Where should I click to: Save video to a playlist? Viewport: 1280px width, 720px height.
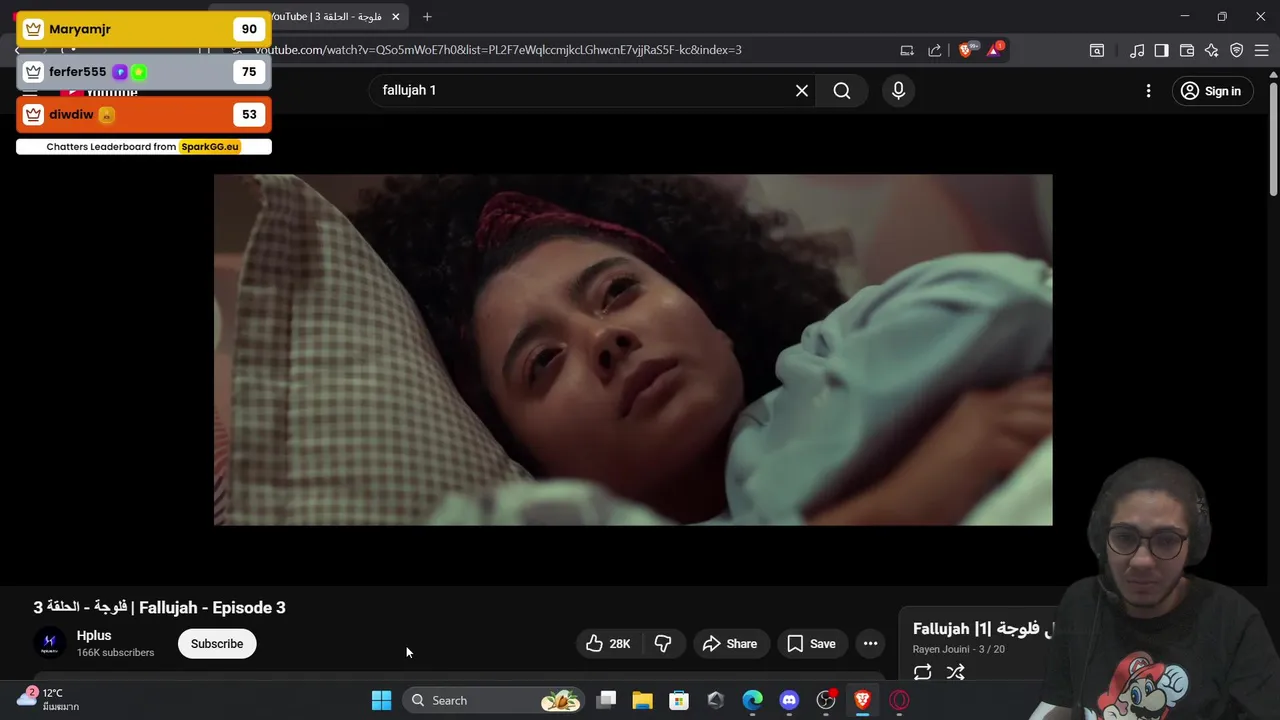click(811, 644)
